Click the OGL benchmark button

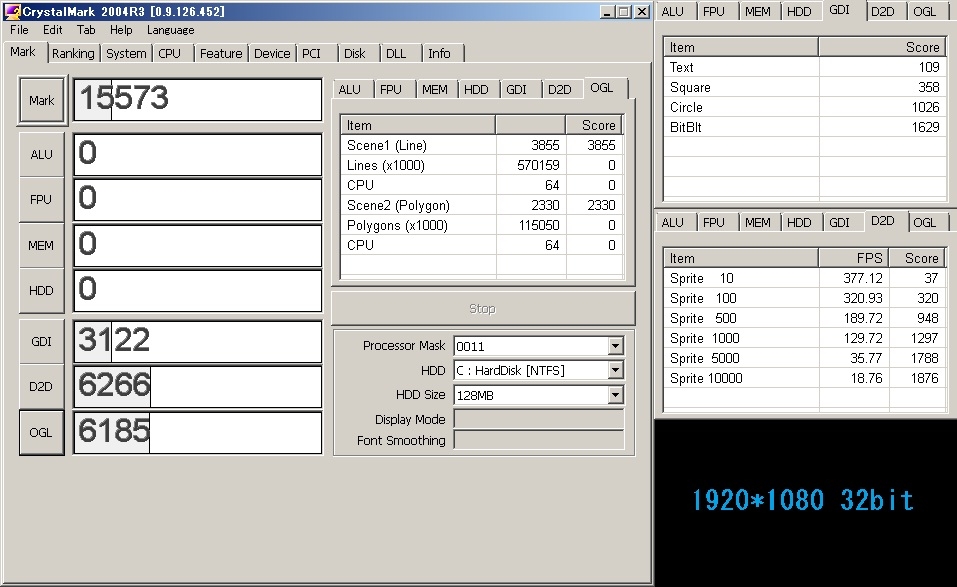tap(42, 433)
